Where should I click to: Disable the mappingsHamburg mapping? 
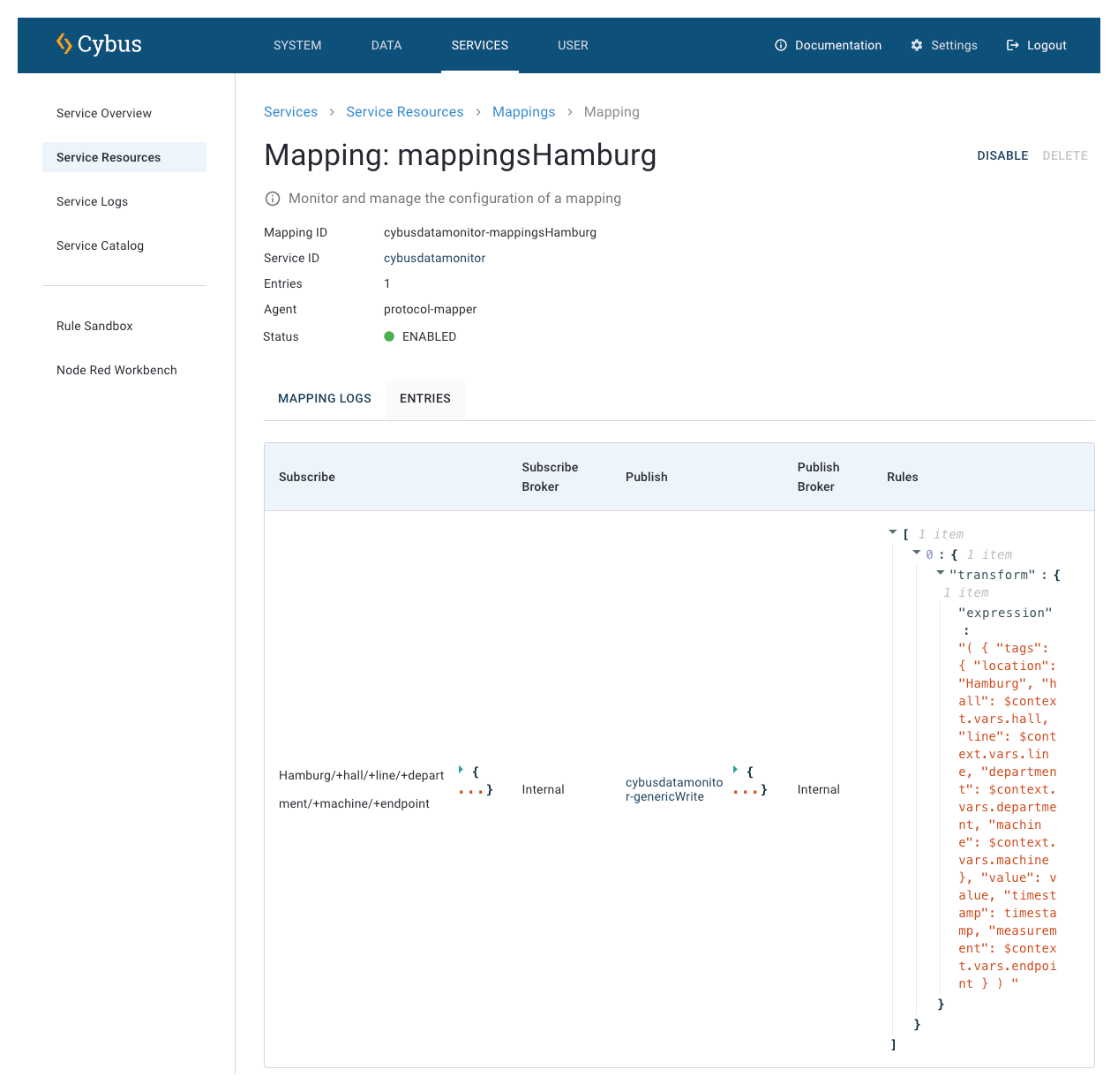(1002, 155)
